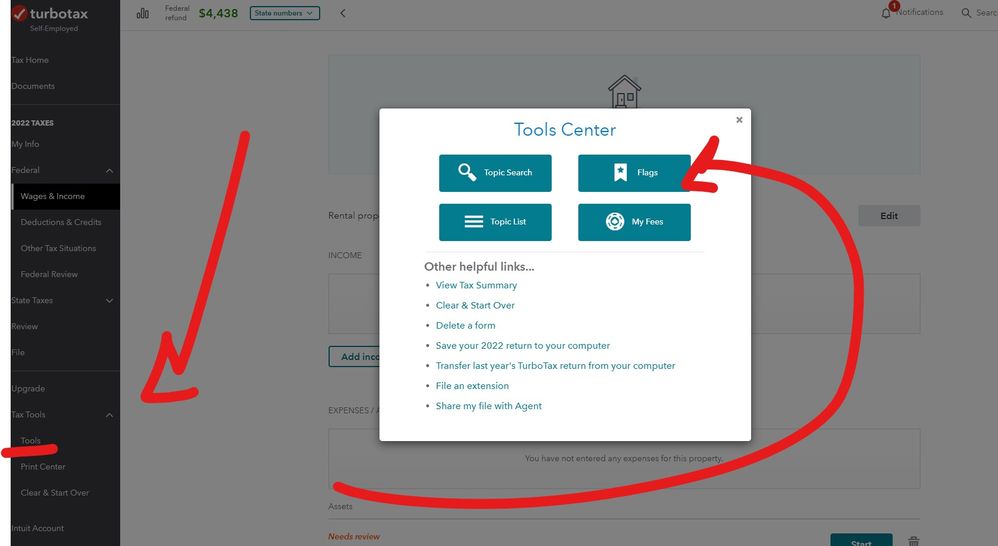Collapse the Tax Tools section chevron
Image resolution: width=998 pixels, height=546 pixels.
[109, 415]
